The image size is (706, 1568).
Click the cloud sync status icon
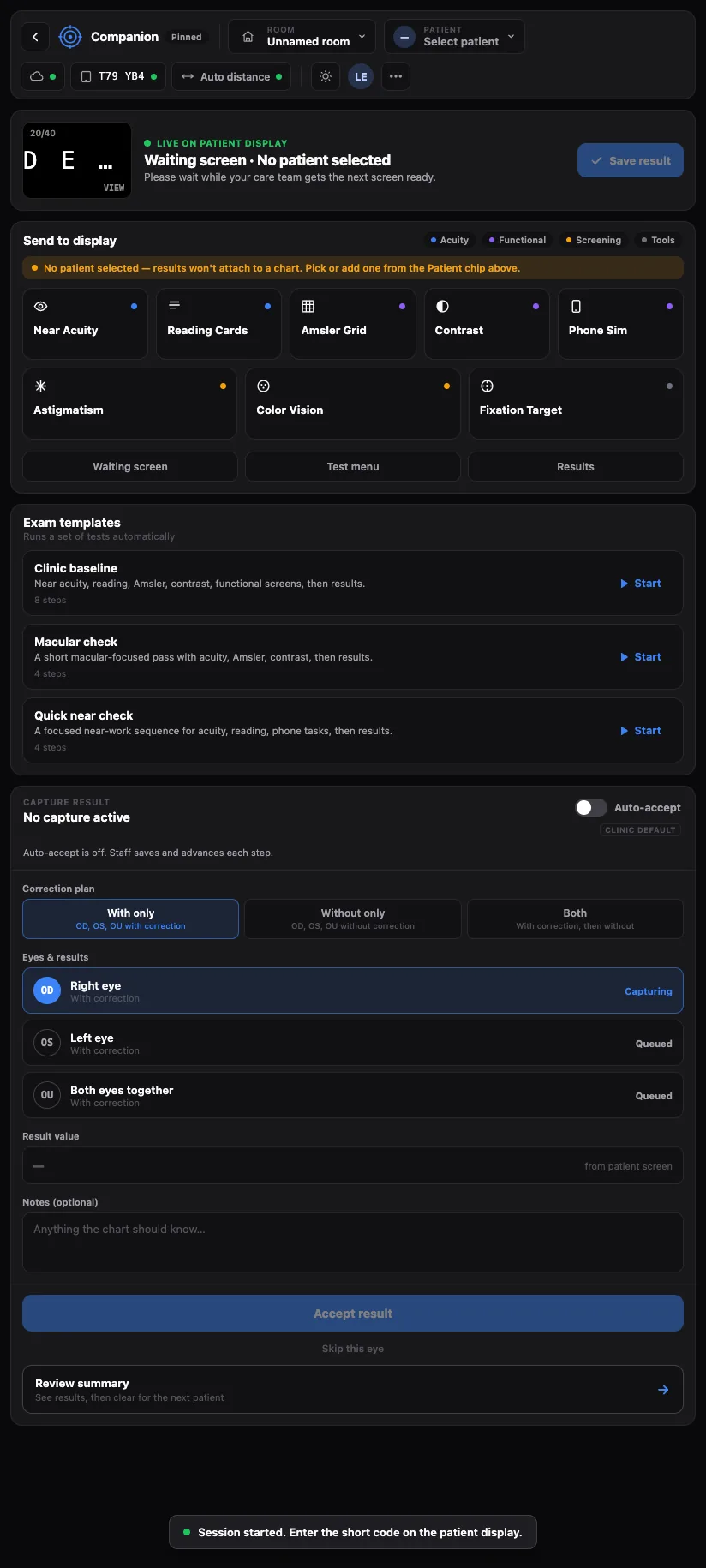[37, 76]
